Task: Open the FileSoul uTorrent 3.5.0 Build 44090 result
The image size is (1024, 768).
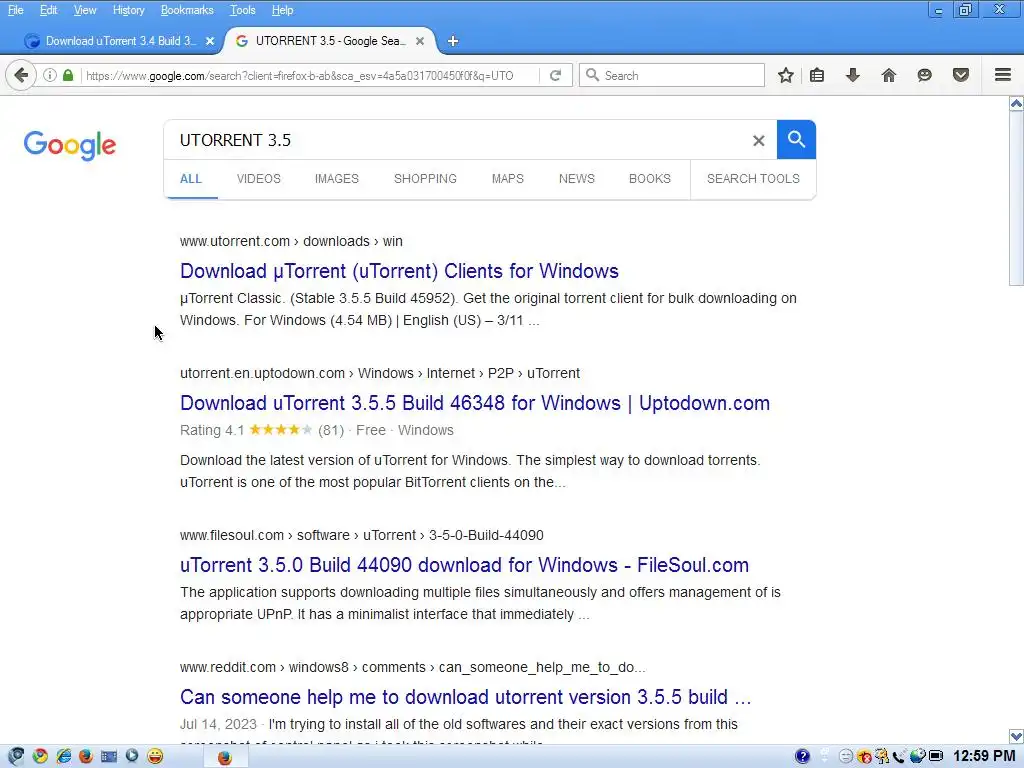Action: [x=464, y=565]
